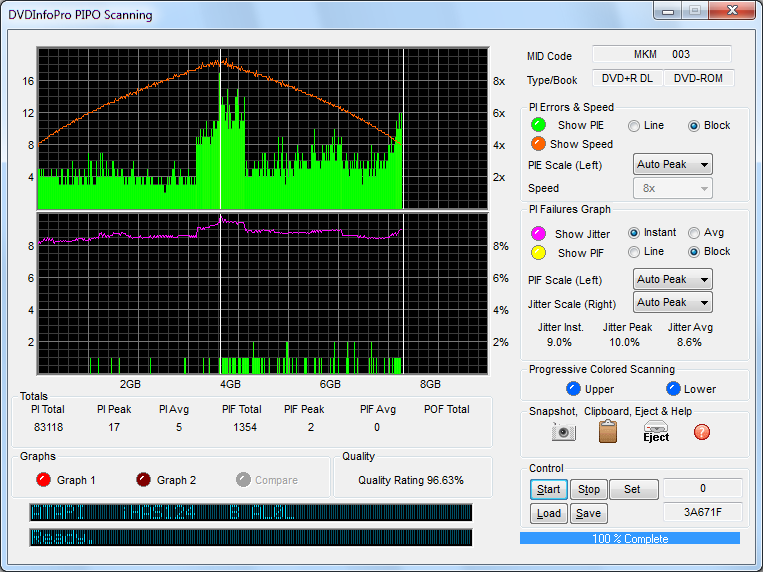Click the blue Lower scanning indicator
Viewport: 763px width, 572px height.
click(673, 388)
